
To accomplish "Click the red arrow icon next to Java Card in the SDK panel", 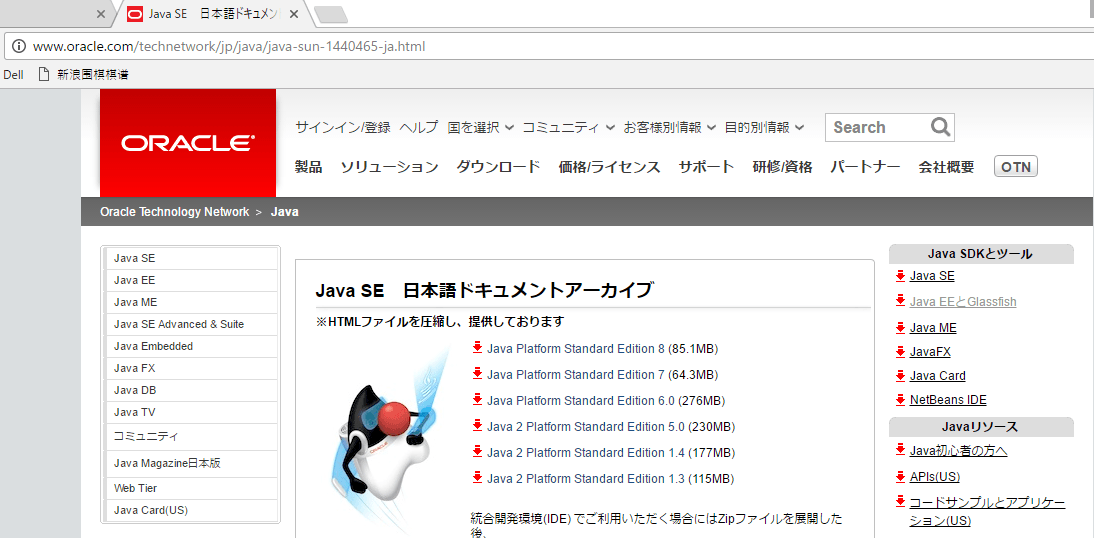I will pyautogui.click(x=900, y=375).
